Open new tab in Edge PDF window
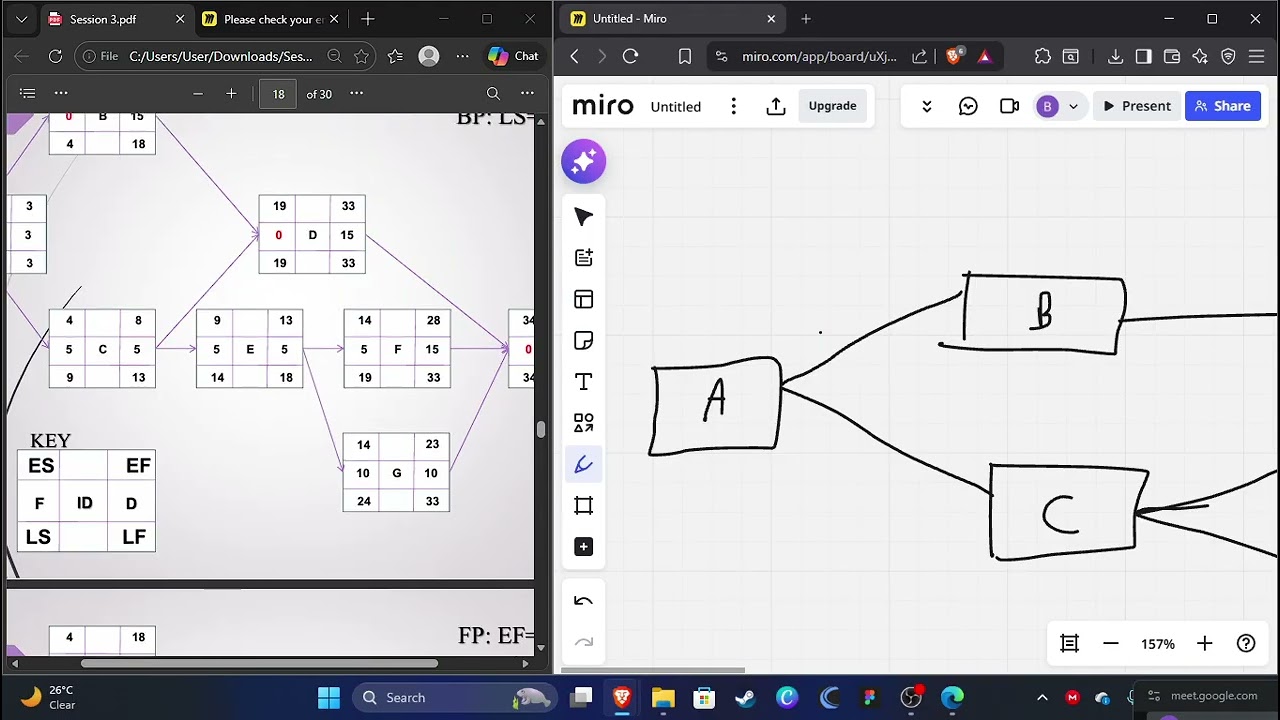This screenshot has height=720, width=1280. 368,19
